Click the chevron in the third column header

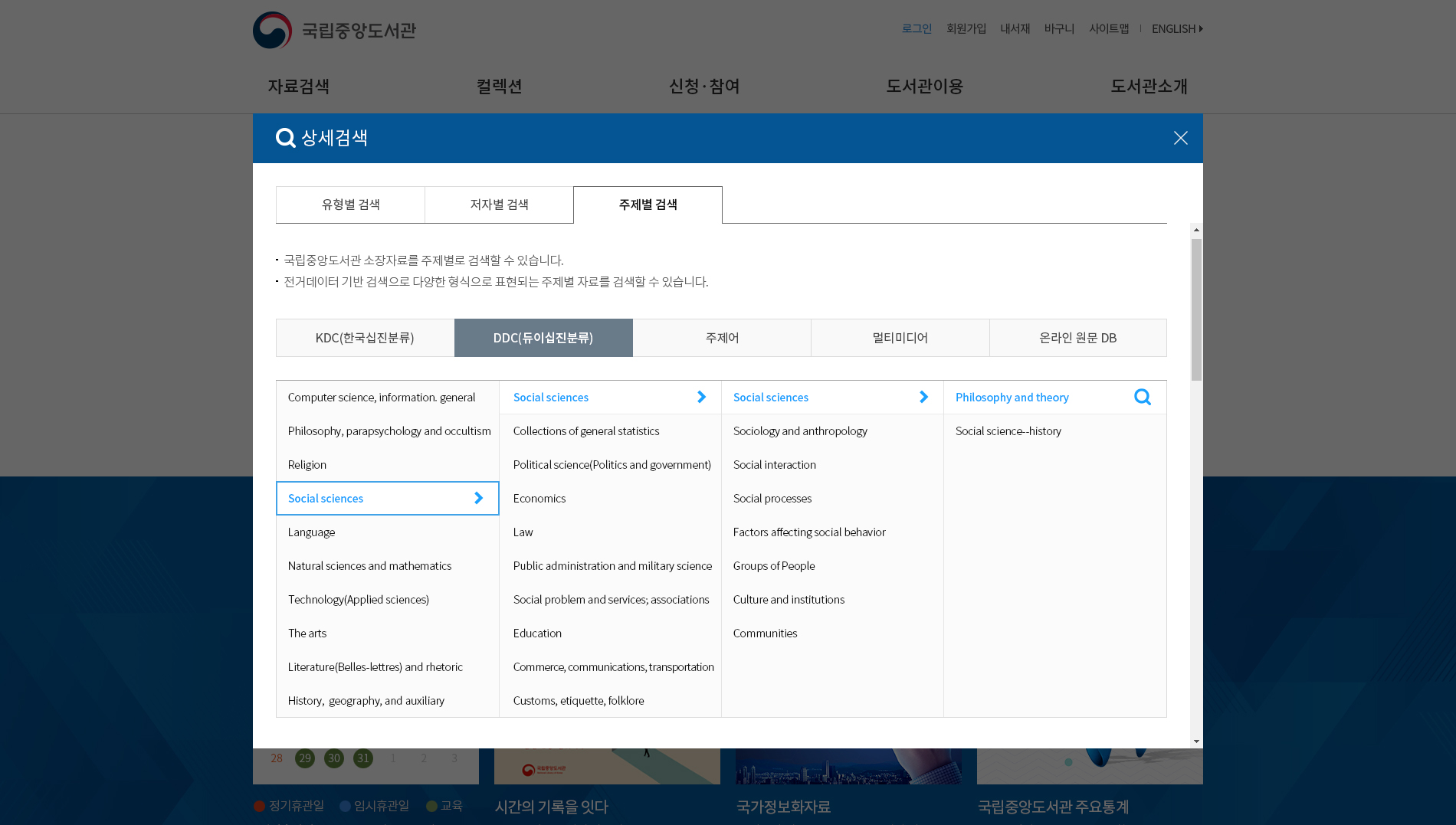click(x=923, y=397)
